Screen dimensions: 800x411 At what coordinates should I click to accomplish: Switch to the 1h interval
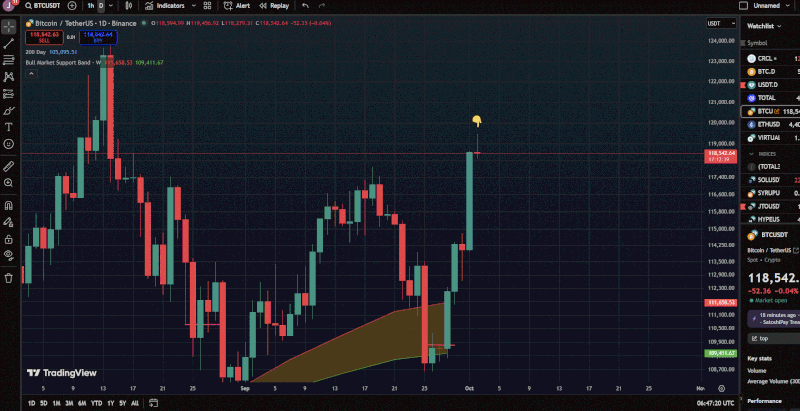point(91,6)
